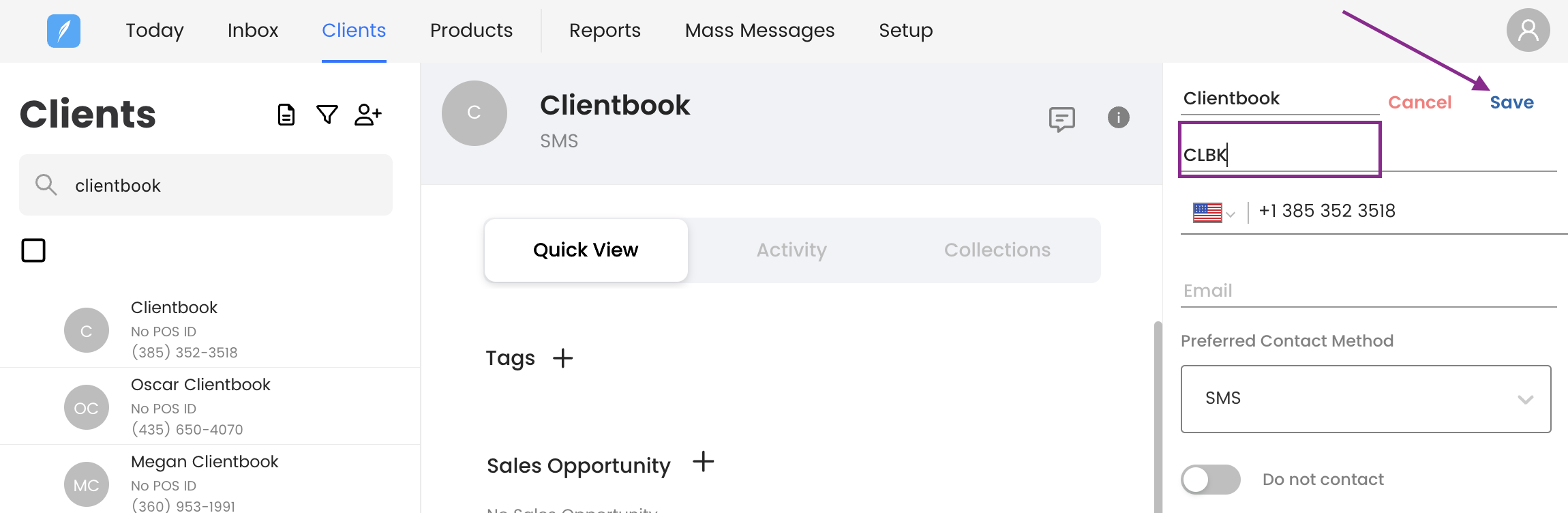
Task: Cancel editing the client details
Action: (1419, 102)
